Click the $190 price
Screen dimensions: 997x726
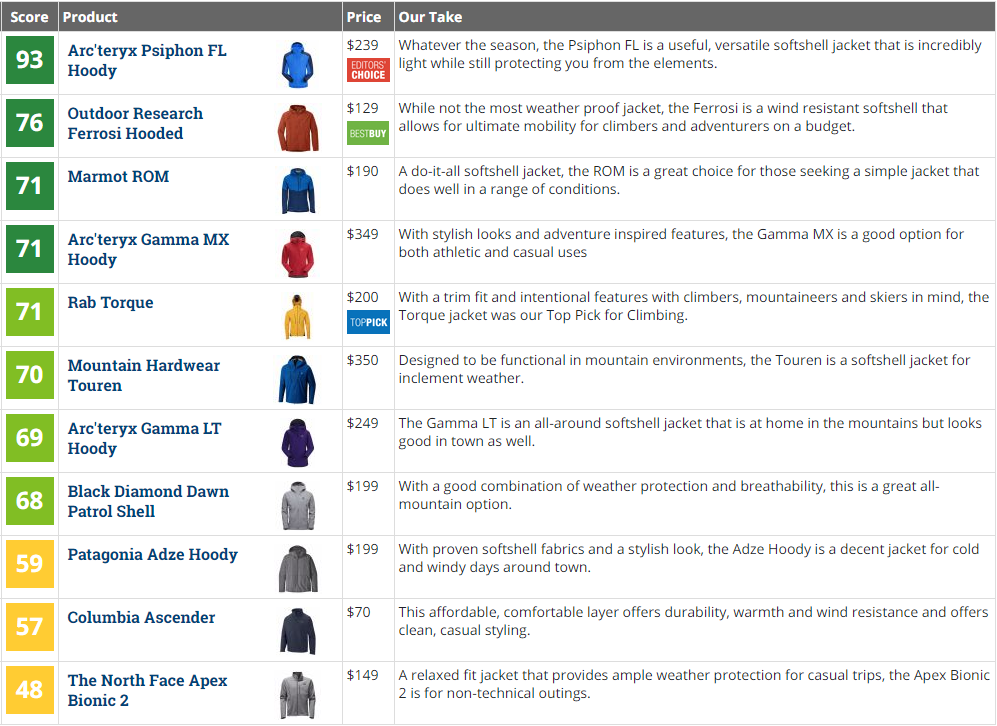coord(362,171)
